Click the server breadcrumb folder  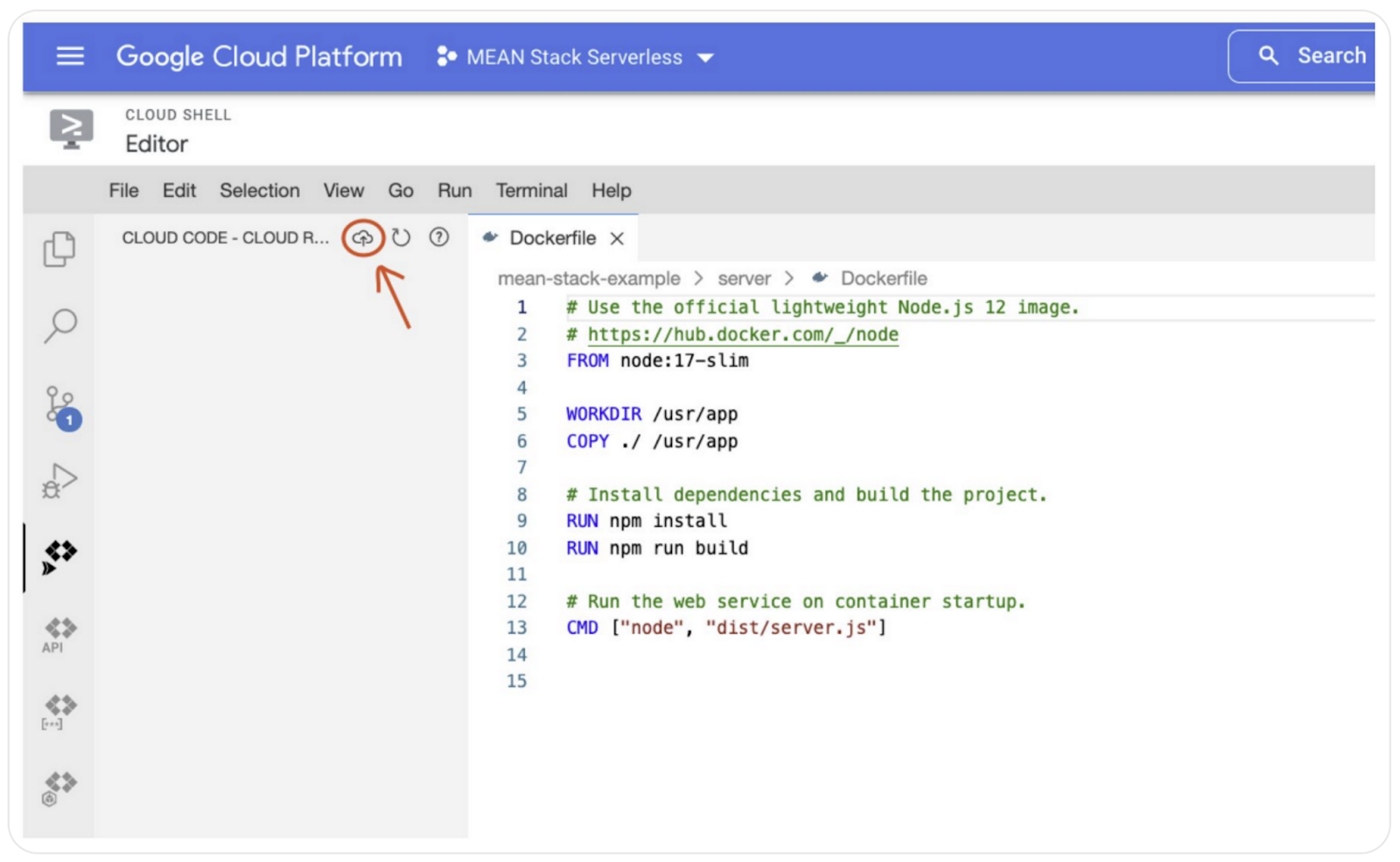[x=744, y=278]
